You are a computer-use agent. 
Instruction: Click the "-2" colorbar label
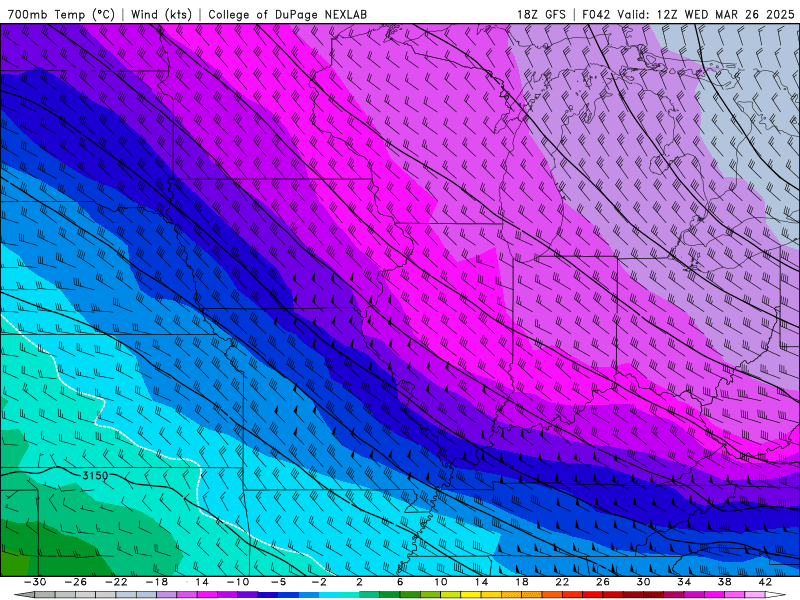[x=319, y=582]
